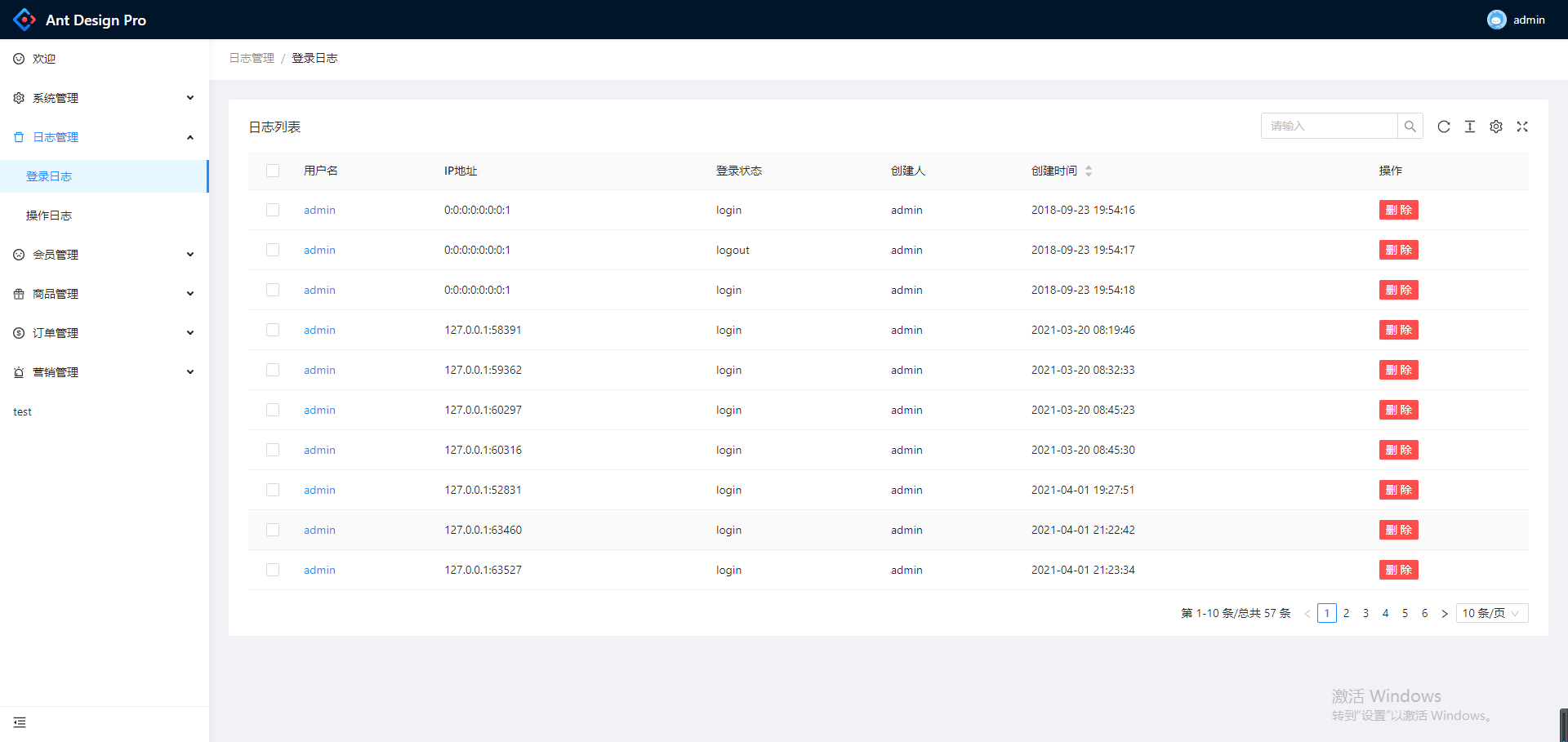Image resolution: width=1568 pixels, height=742 pixels.
Task: Sort by 创建时间 column sorter
Action: pos(1089,171)
